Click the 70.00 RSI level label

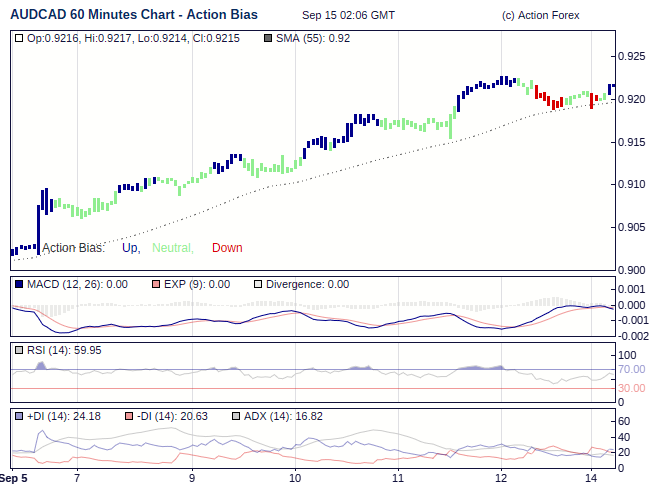coord(633,370)
